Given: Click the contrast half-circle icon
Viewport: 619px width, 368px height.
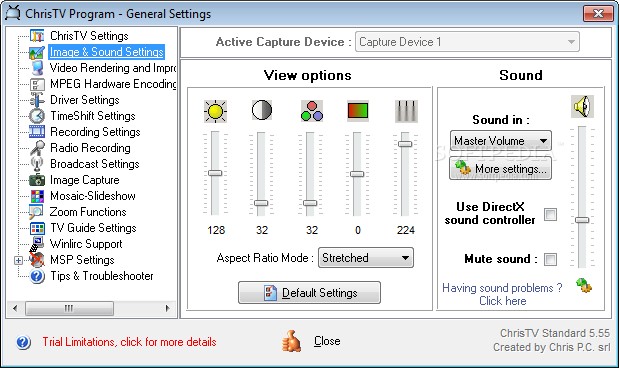Looking at the screenshot, I should [262, 110].
